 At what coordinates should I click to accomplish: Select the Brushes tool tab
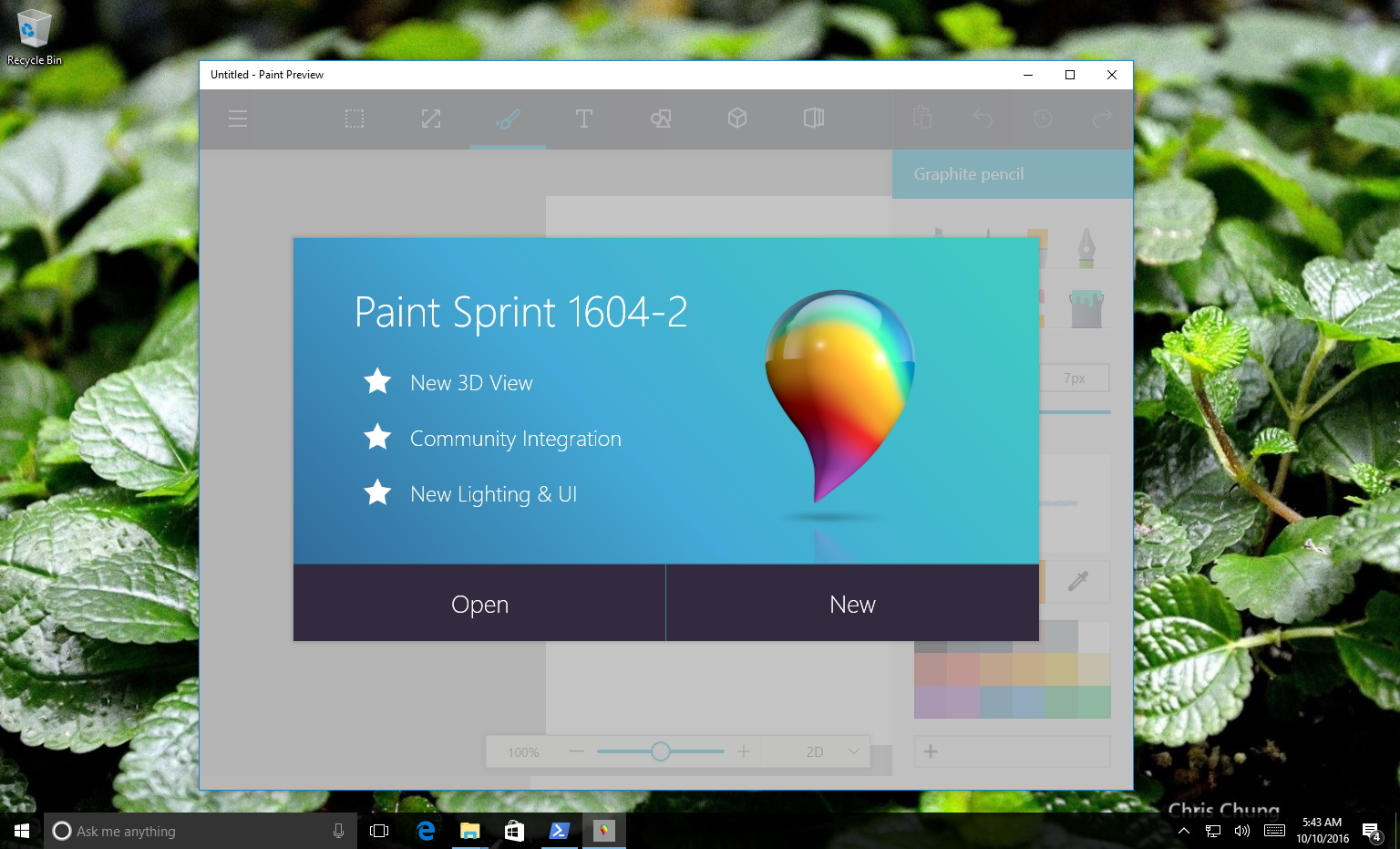pyautogui.click(x=508, y=119)
